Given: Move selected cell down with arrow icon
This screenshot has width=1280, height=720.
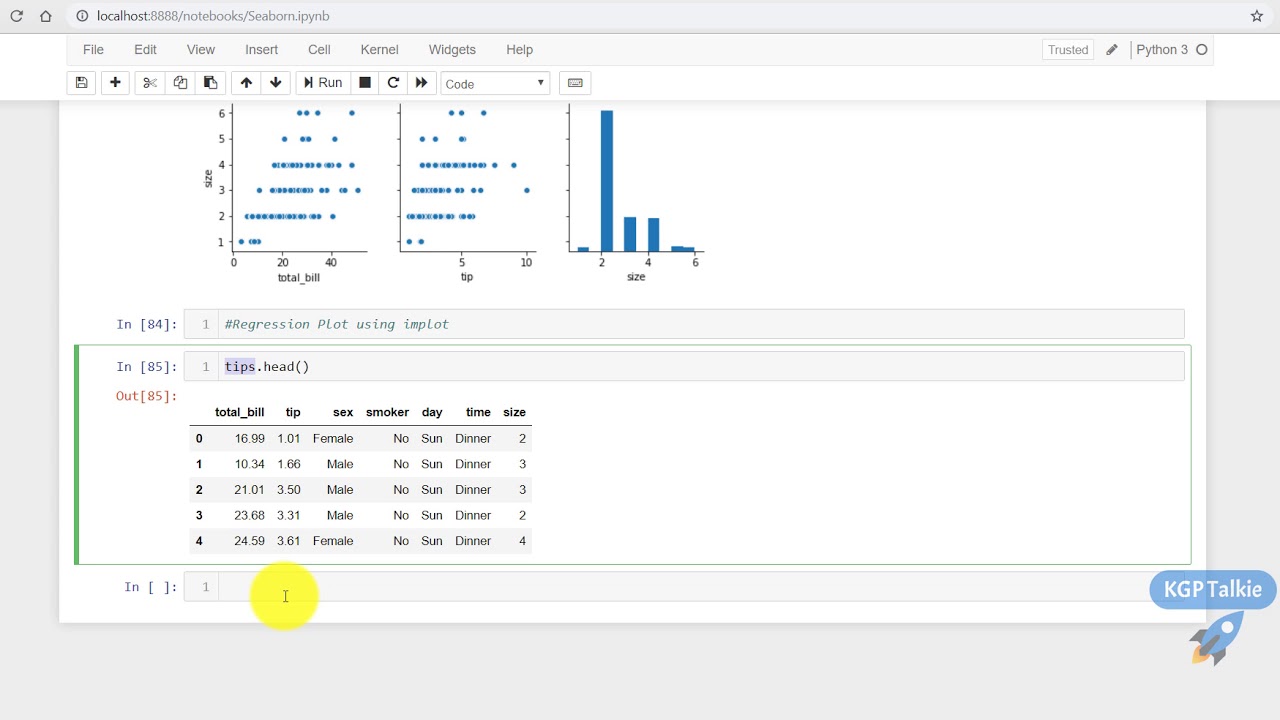Looking at the screenshot, I should 276,83.
